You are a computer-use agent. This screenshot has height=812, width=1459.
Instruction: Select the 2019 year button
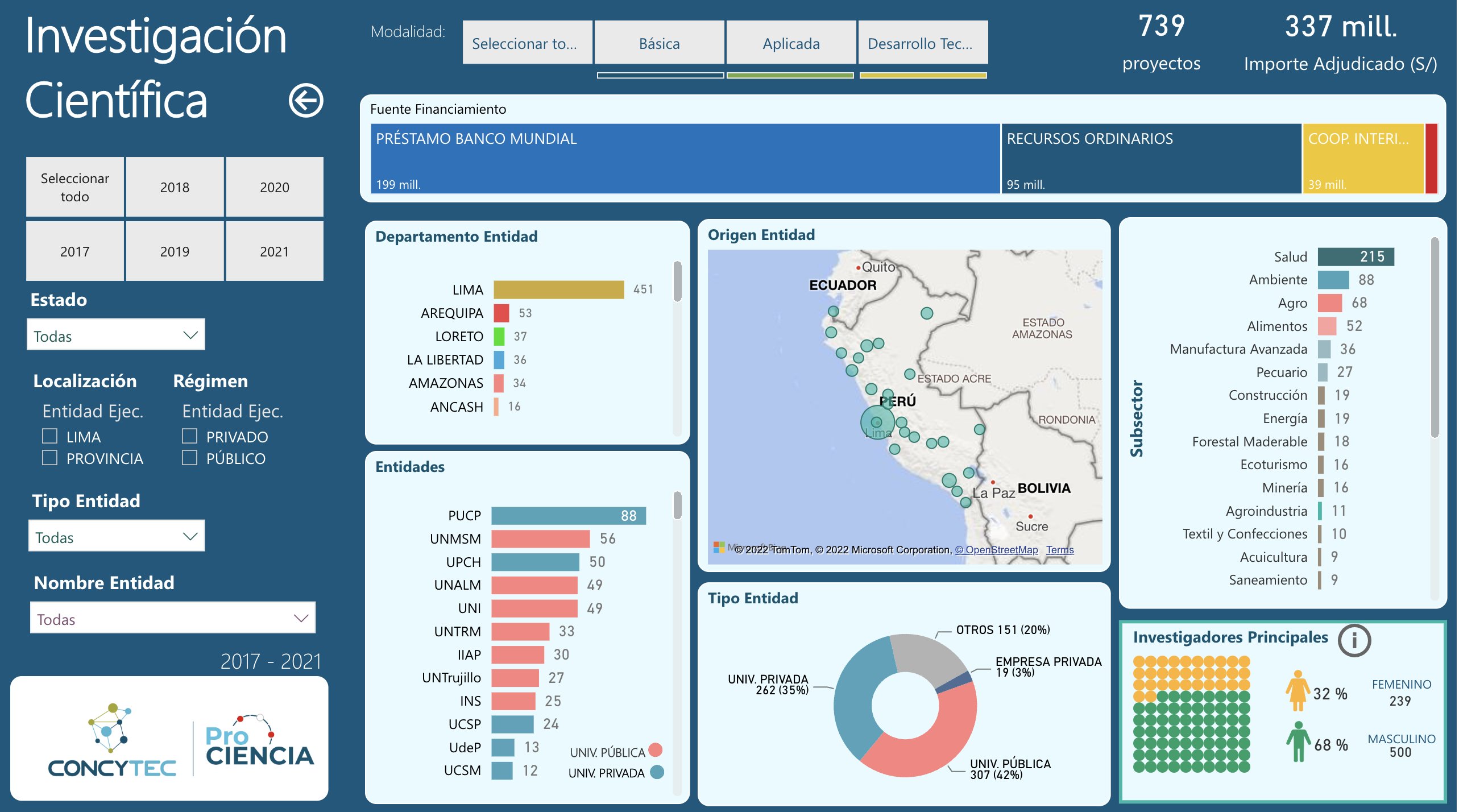[175, 251]
